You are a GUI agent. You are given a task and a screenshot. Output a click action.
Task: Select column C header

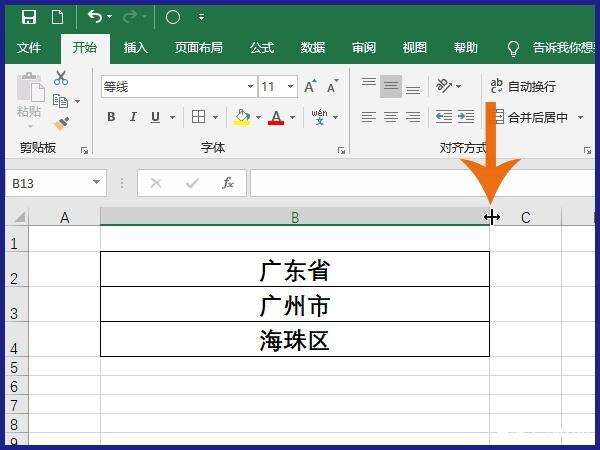click(x=525, y=217)
